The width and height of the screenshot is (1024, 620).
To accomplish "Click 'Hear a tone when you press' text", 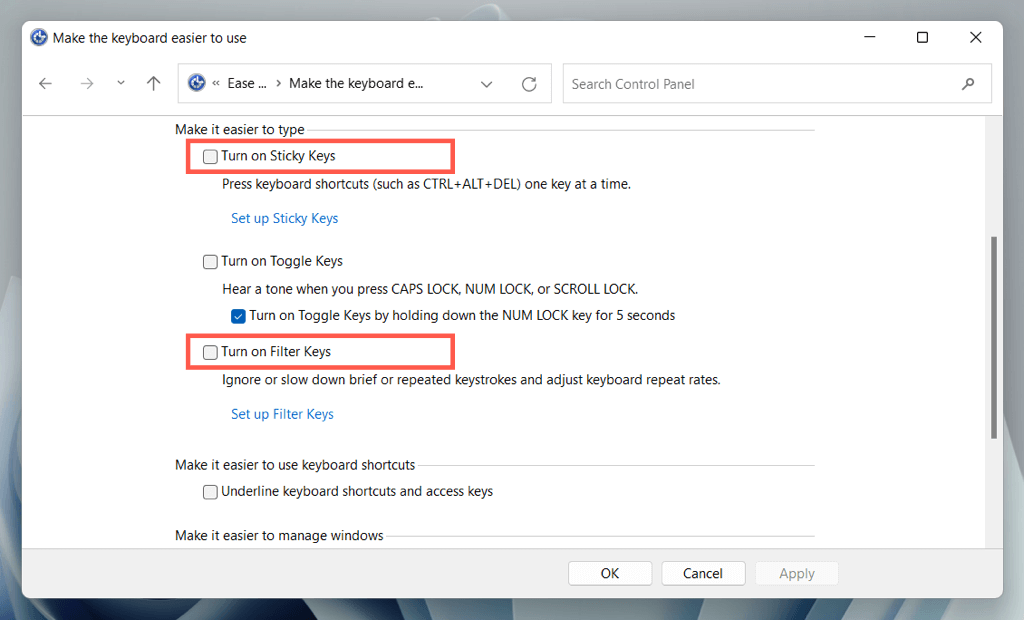I will point(430,289).
